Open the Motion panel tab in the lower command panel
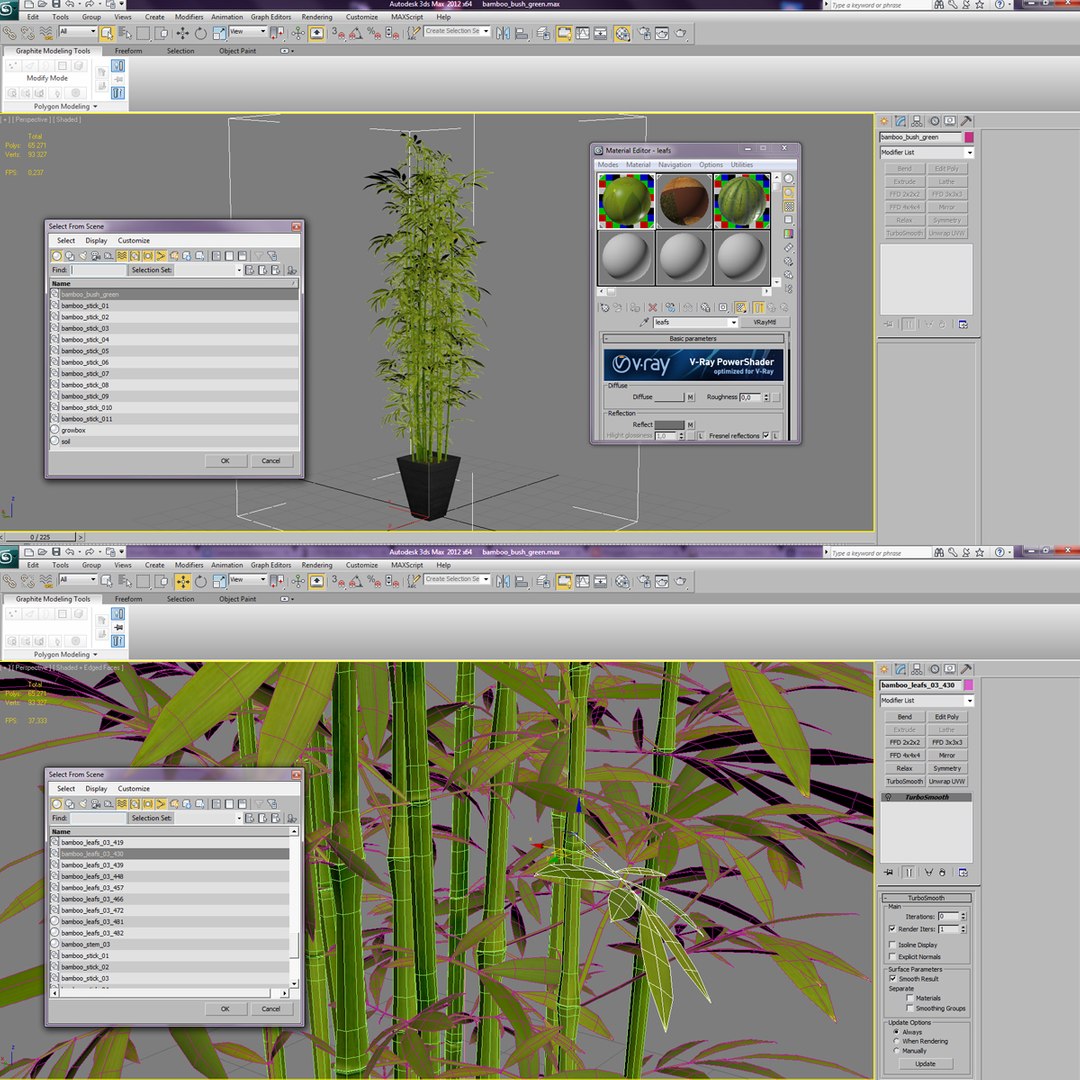The height and width of the screenshot is (1080, 1080). click(x=934, y=669)
